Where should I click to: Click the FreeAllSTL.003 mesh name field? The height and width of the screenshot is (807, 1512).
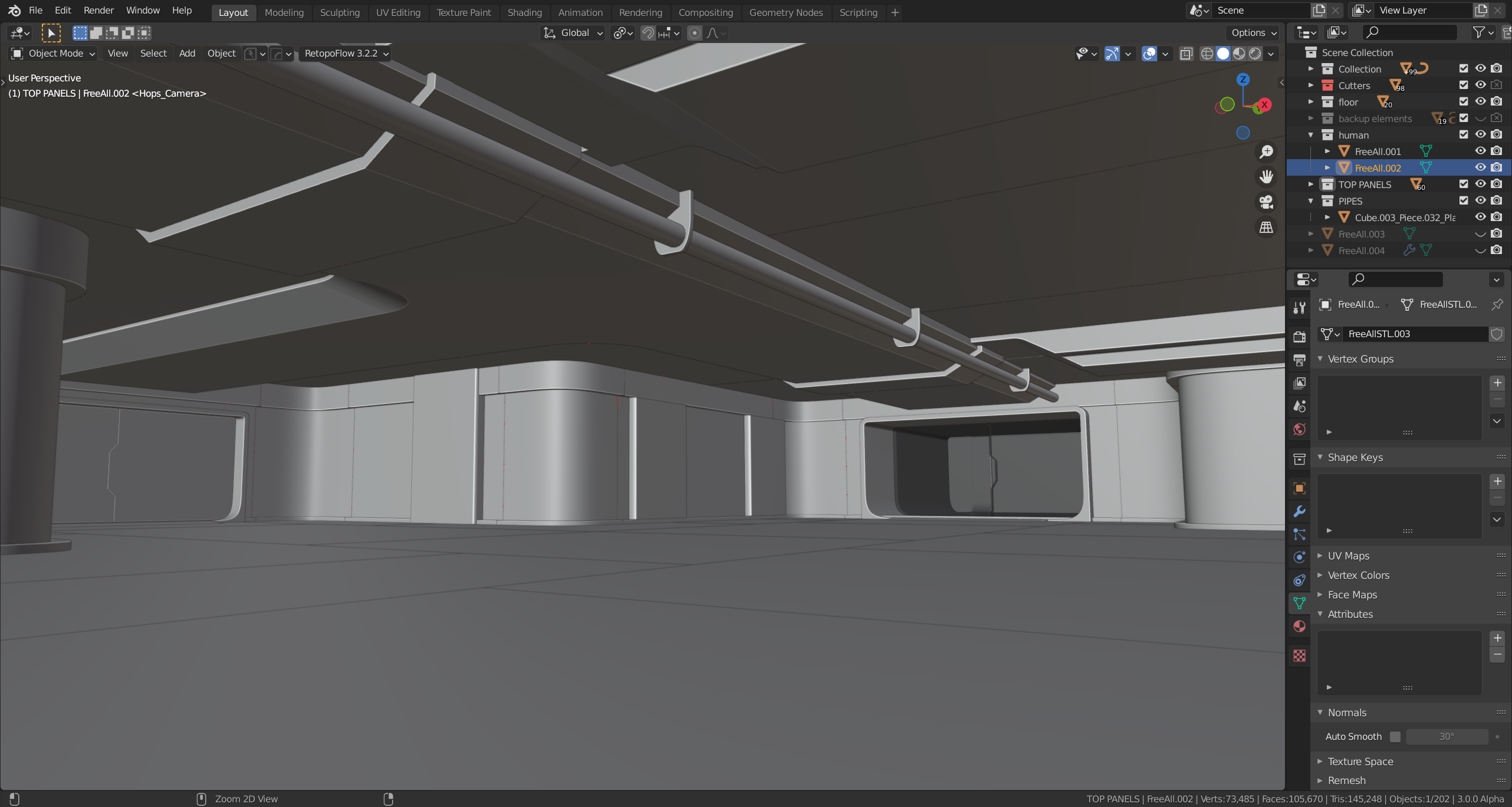(x=1414, y=334)
